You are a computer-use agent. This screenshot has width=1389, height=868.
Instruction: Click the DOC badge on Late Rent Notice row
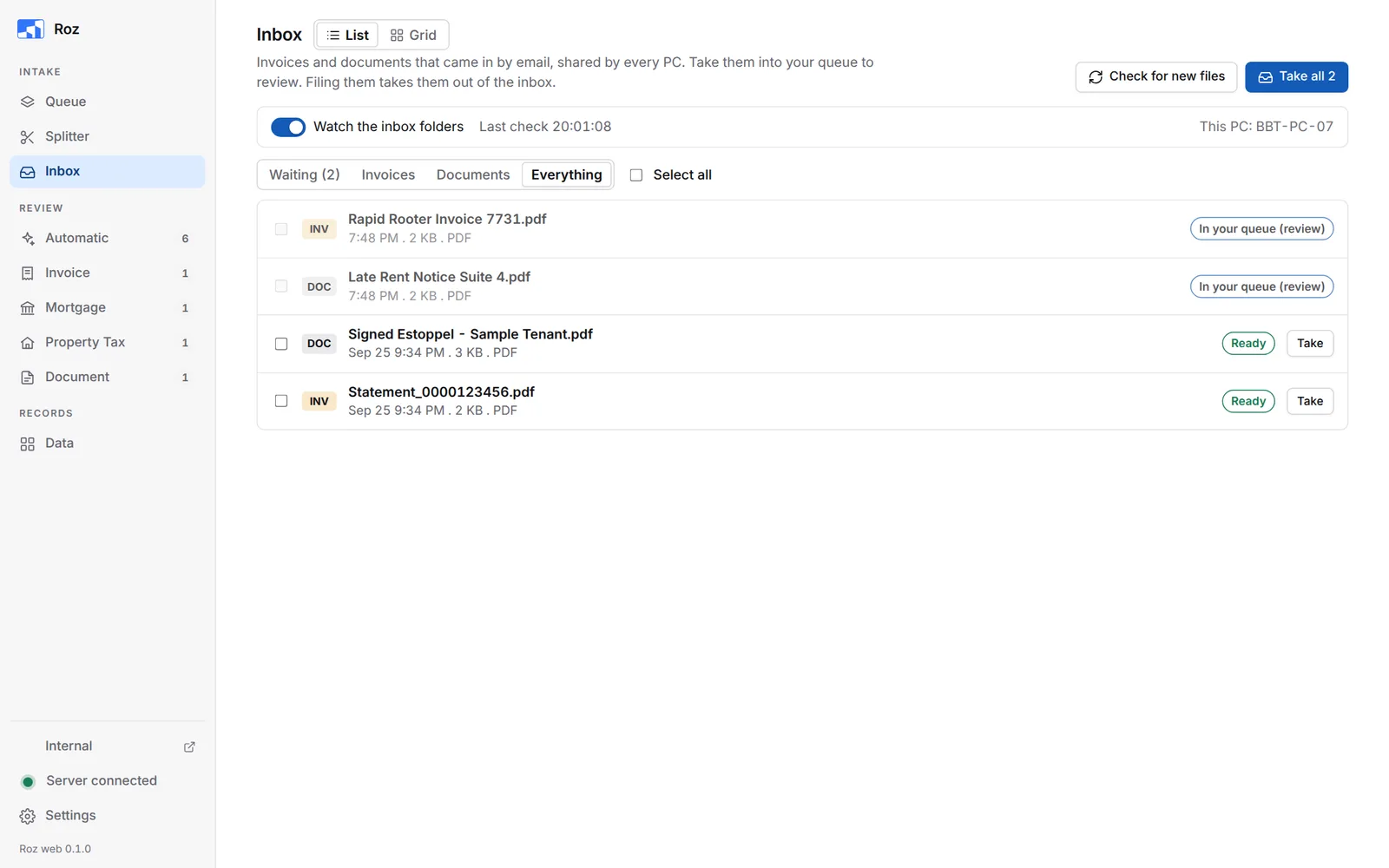coord(319,286)
